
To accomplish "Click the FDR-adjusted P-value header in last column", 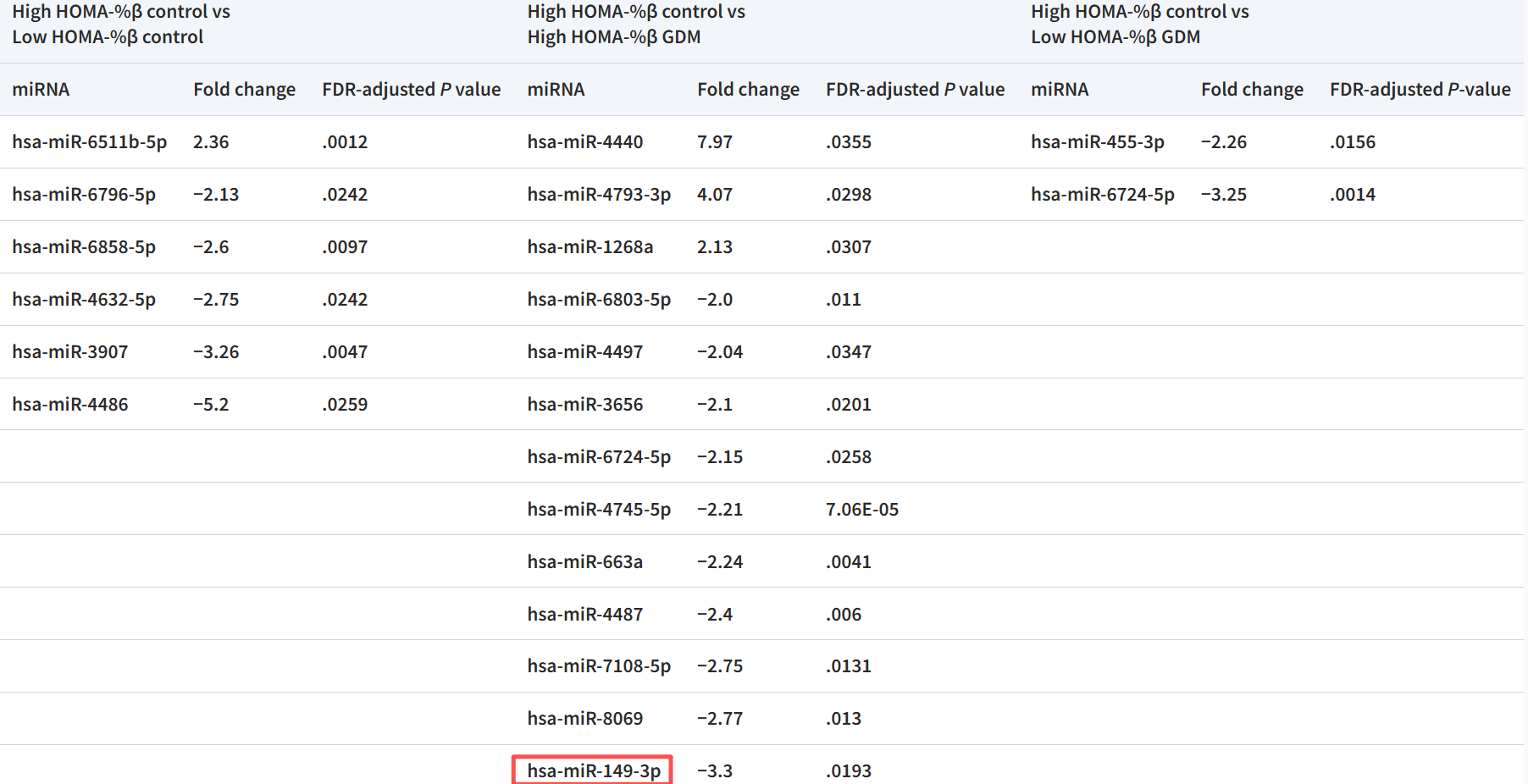I will point(1420,90).
